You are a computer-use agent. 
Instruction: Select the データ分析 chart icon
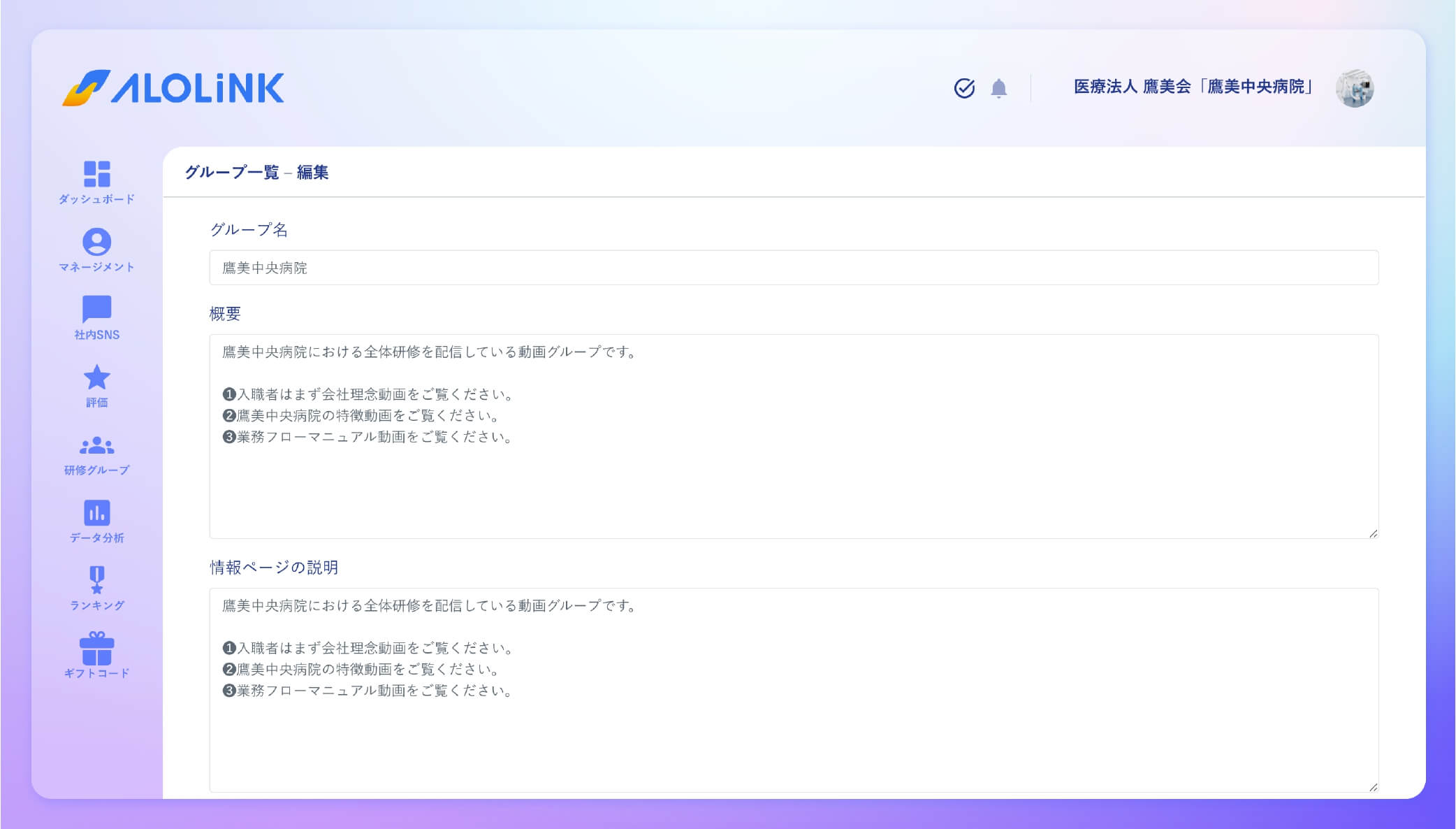point(98,519)
